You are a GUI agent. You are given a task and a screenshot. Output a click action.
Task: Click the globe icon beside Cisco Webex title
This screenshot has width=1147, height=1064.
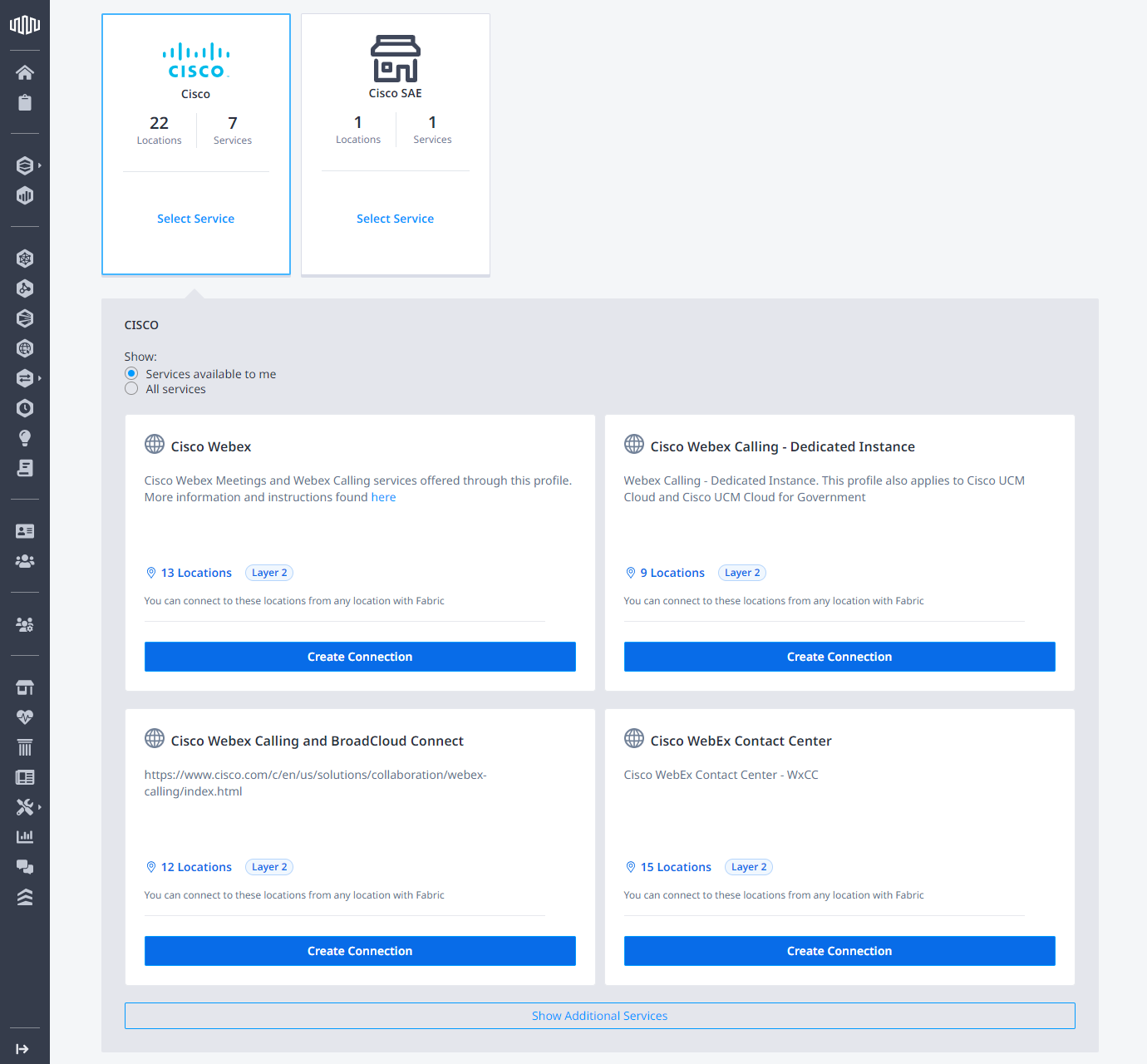tap(155, 444)
